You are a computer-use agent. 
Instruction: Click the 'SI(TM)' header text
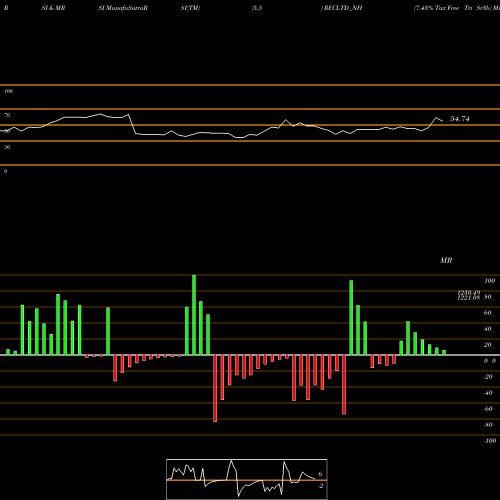coord(190,8)
